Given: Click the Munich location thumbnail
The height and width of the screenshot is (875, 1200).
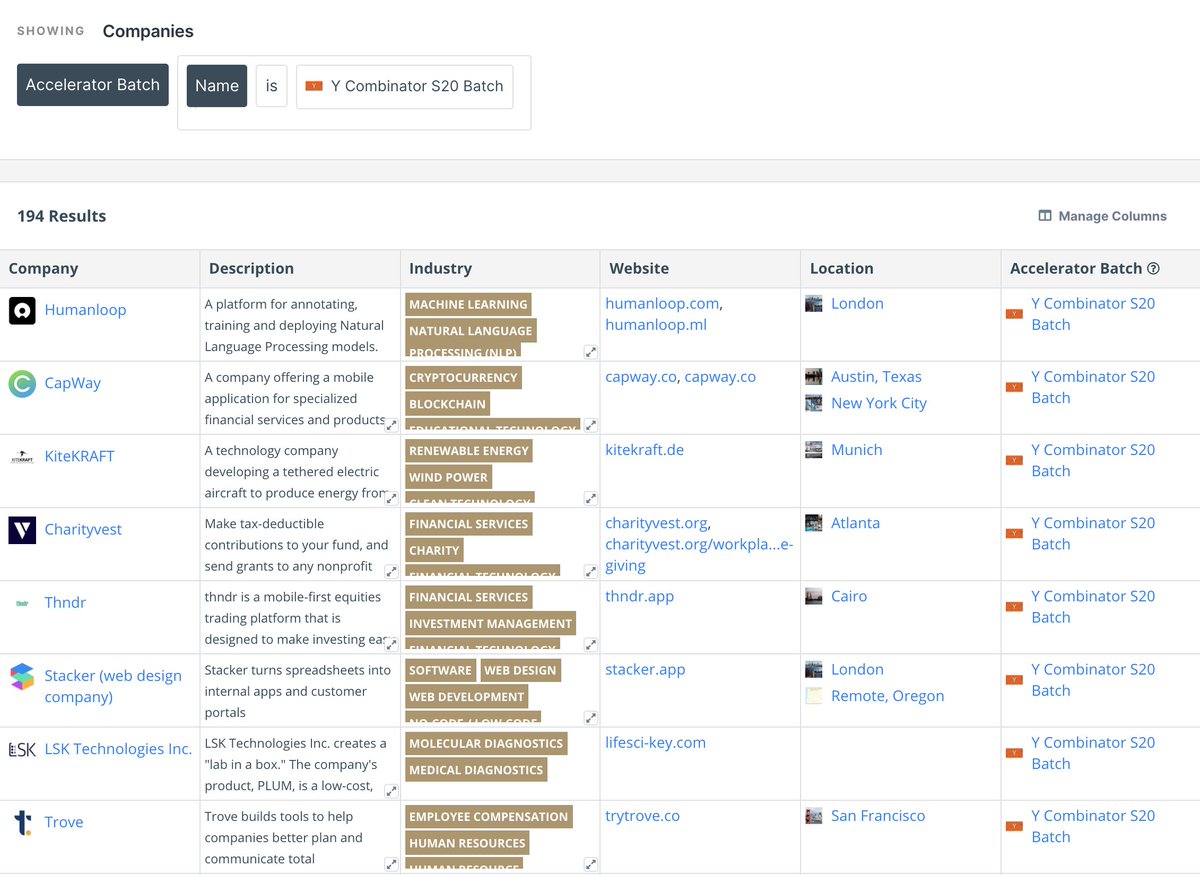Looking at the screenshot, I should 814,450.
